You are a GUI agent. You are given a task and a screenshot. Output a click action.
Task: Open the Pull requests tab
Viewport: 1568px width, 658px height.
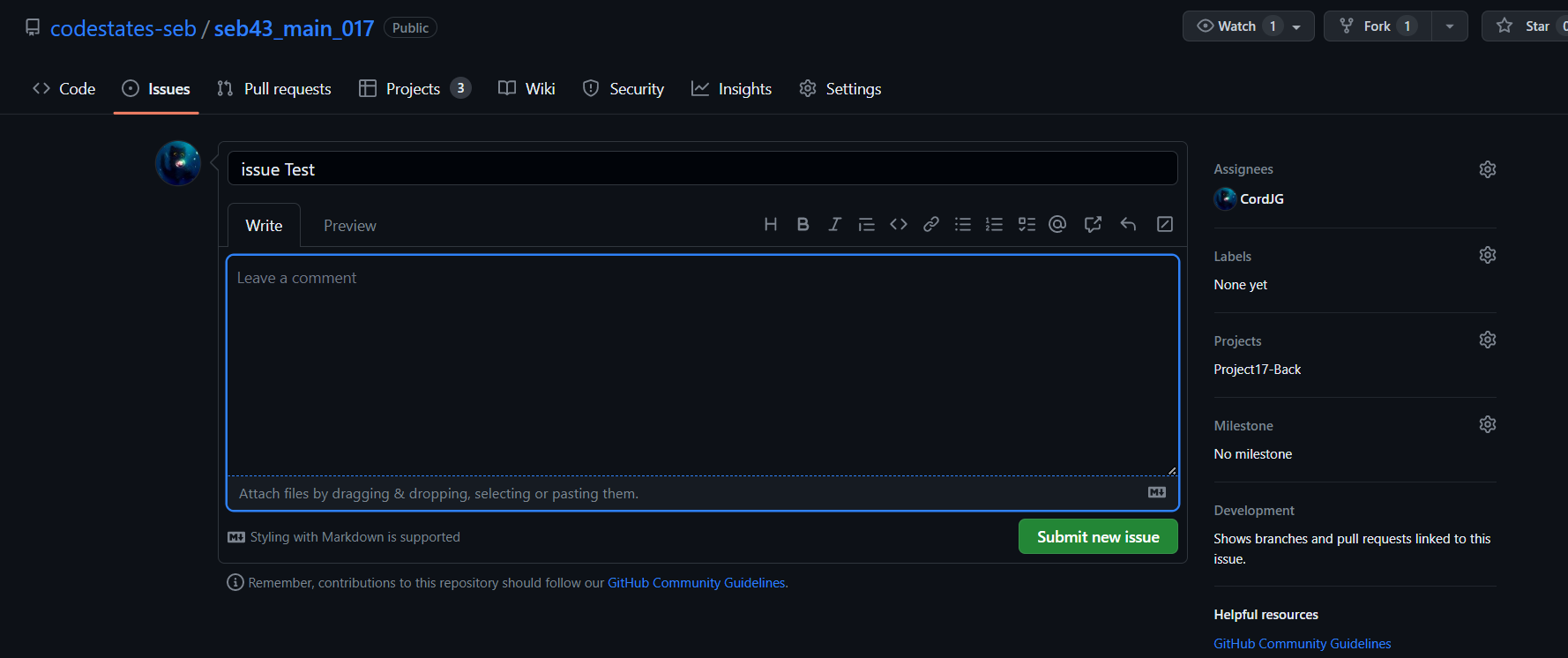[x=274, y=88]
